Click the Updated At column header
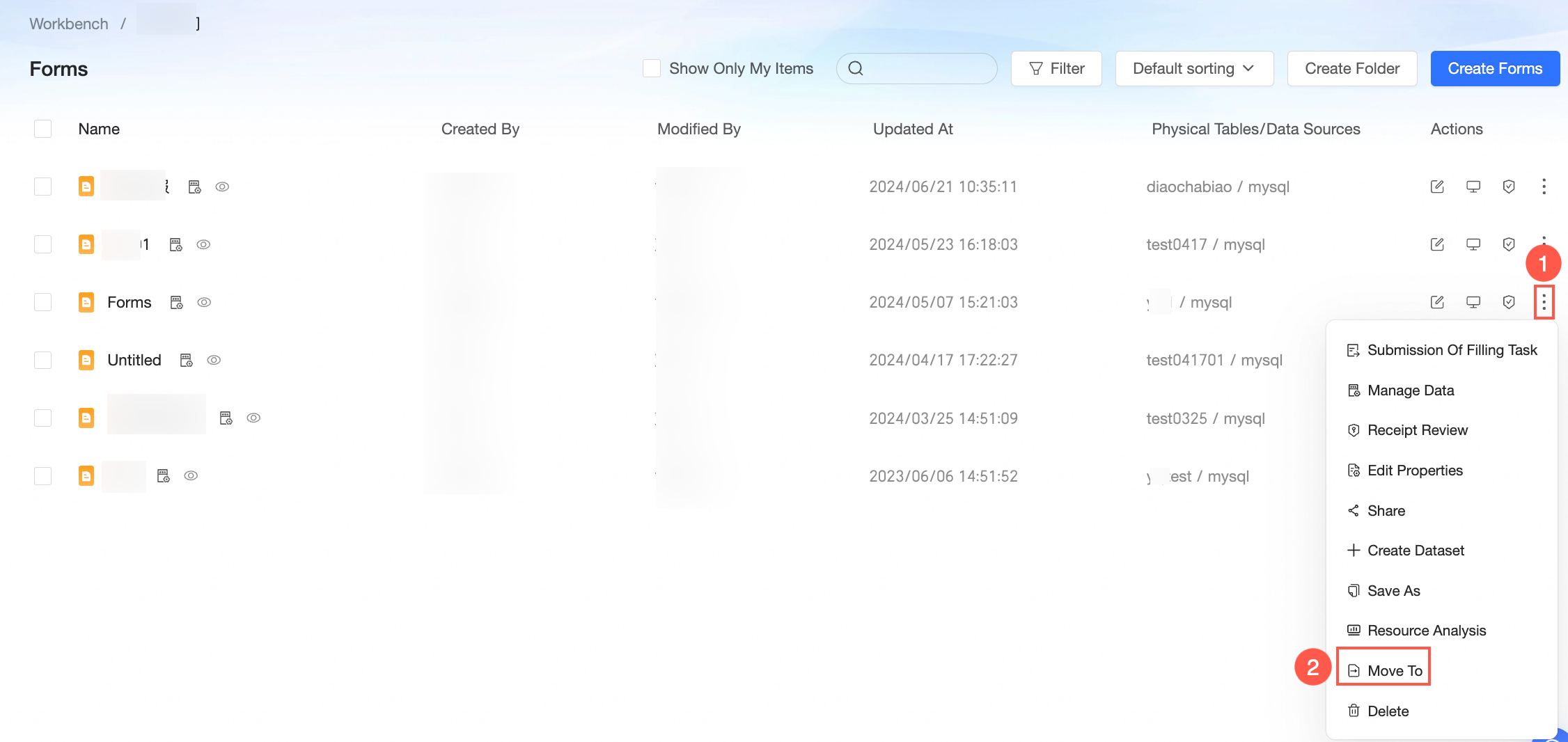Screen dimensions: 1568x742 913,129
